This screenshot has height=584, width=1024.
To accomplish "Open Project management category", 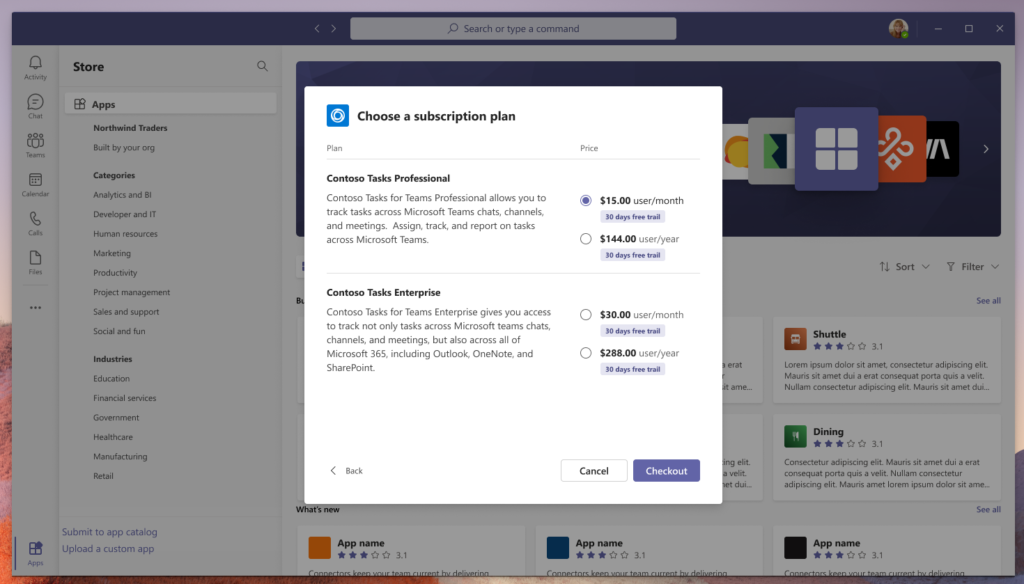I will click(131, 293).
